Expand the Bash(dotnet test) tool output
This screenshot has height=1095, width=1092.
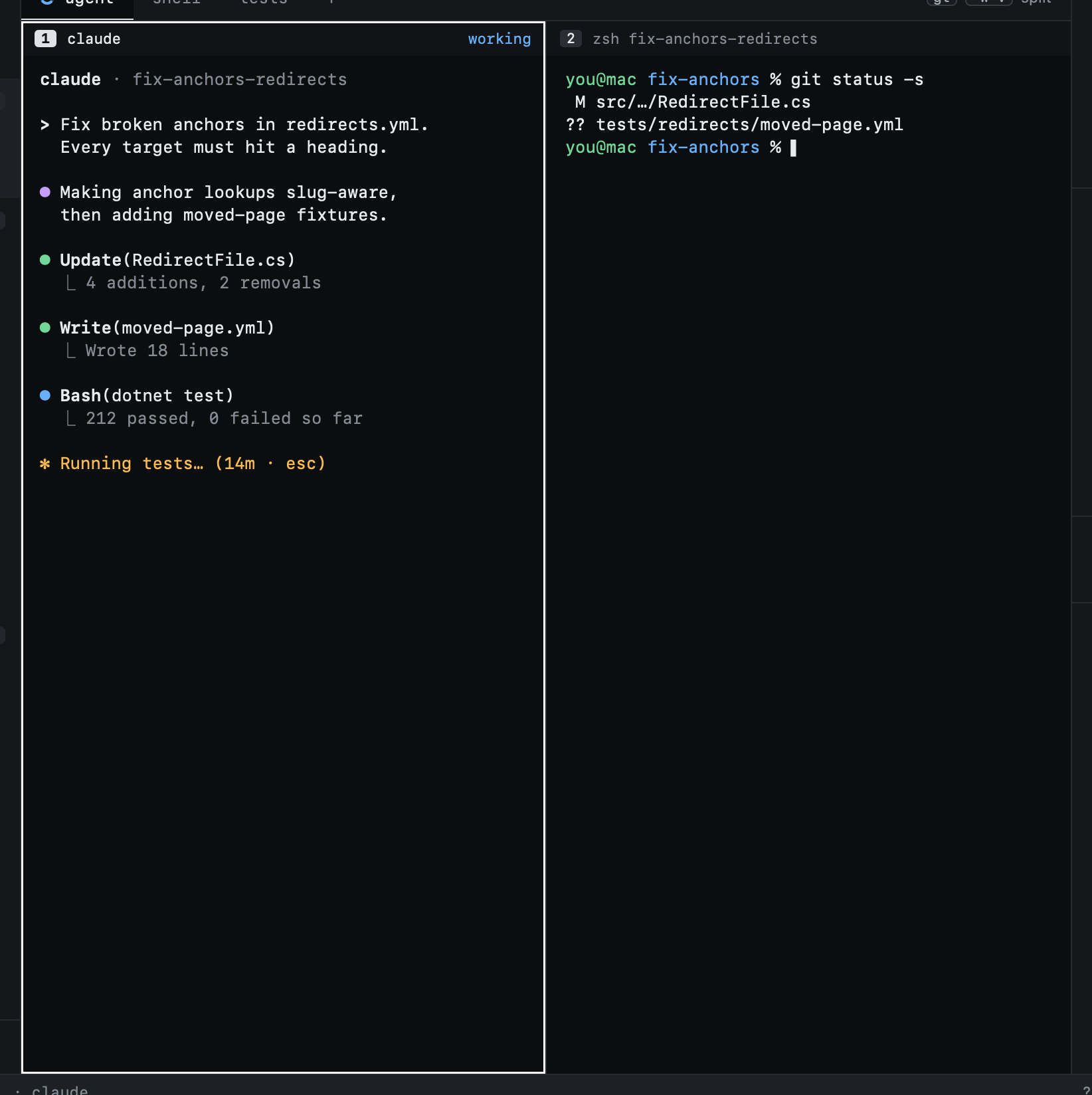147,395
